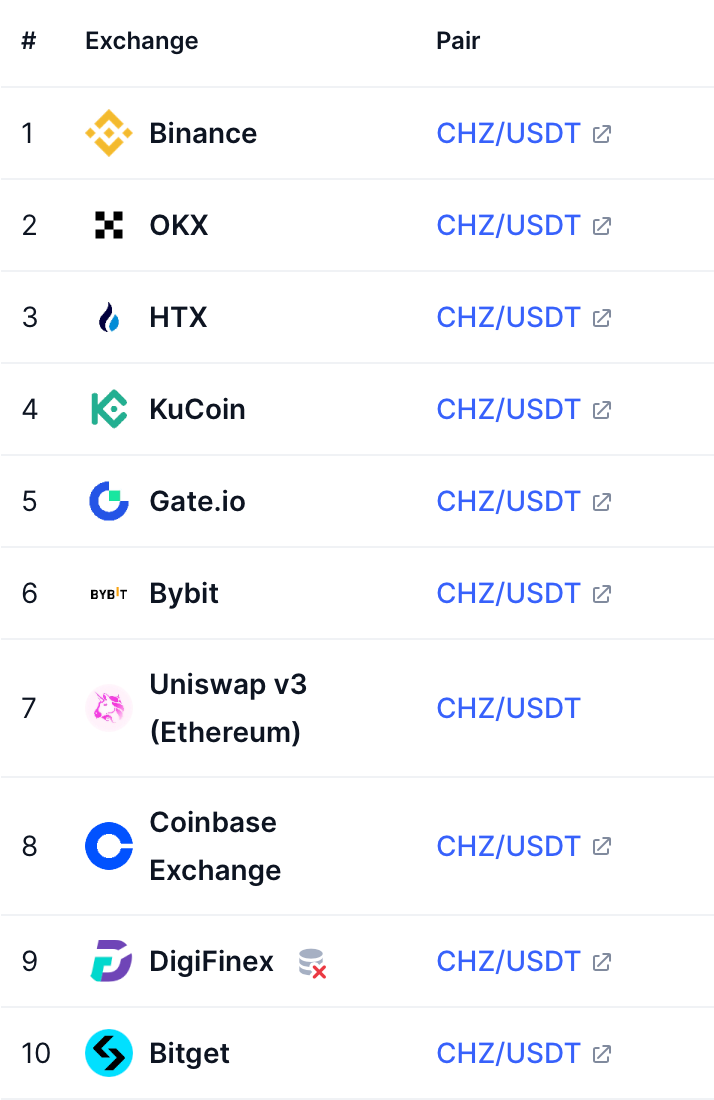Open the Uniswap v3 CHZ/USDT pair

tap(508, 708)
